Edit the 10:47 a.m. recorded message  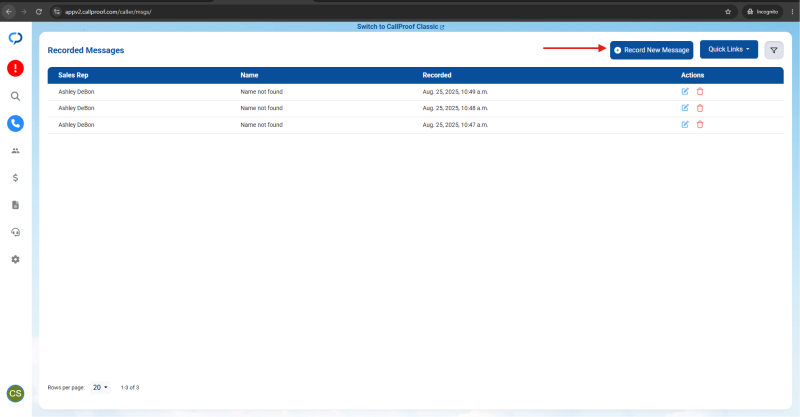(685, 124)
